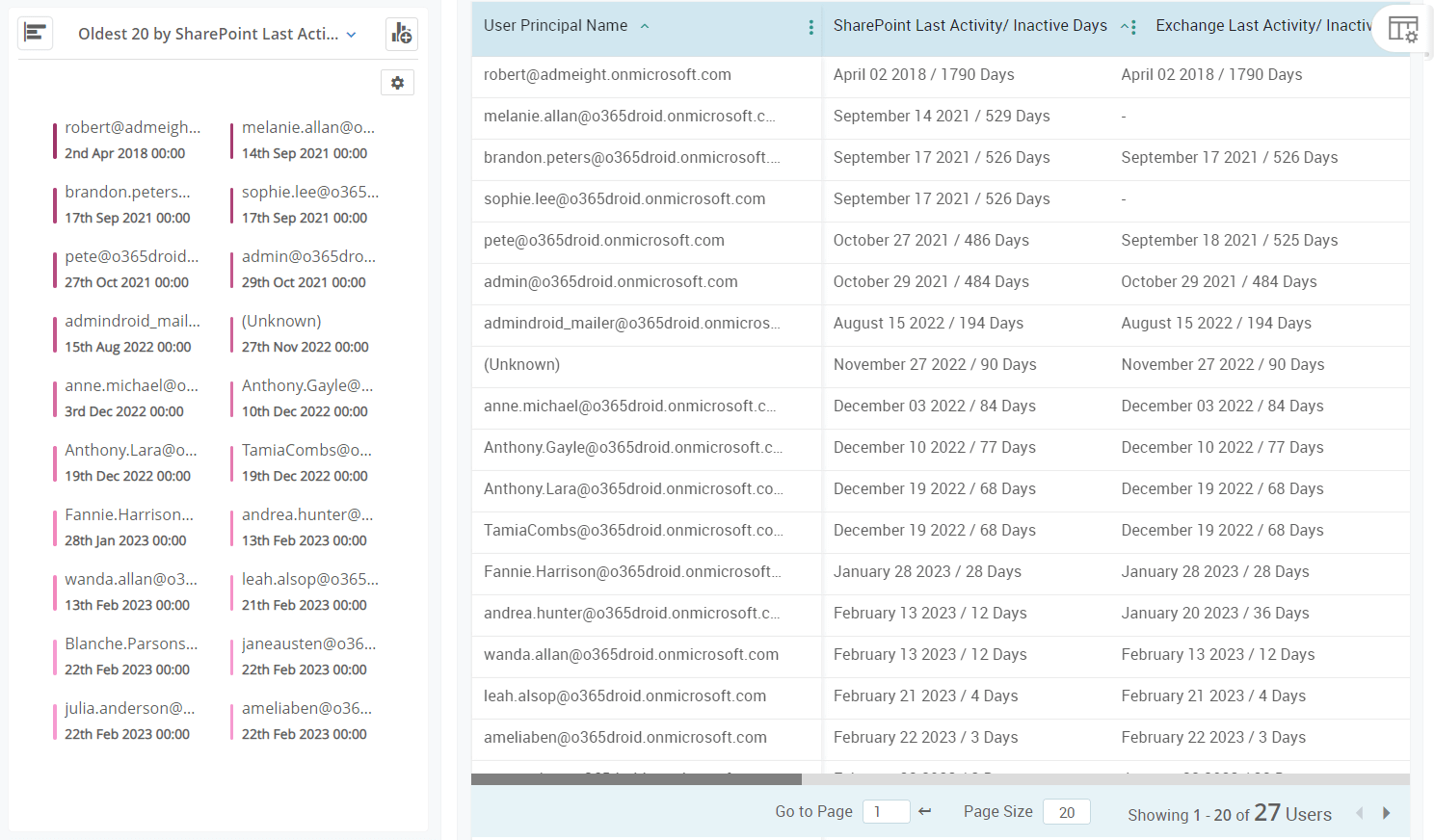Open the column customization icon at top right
The width and height of the screenshot is (1434, 840).
tap(1403, 29)
